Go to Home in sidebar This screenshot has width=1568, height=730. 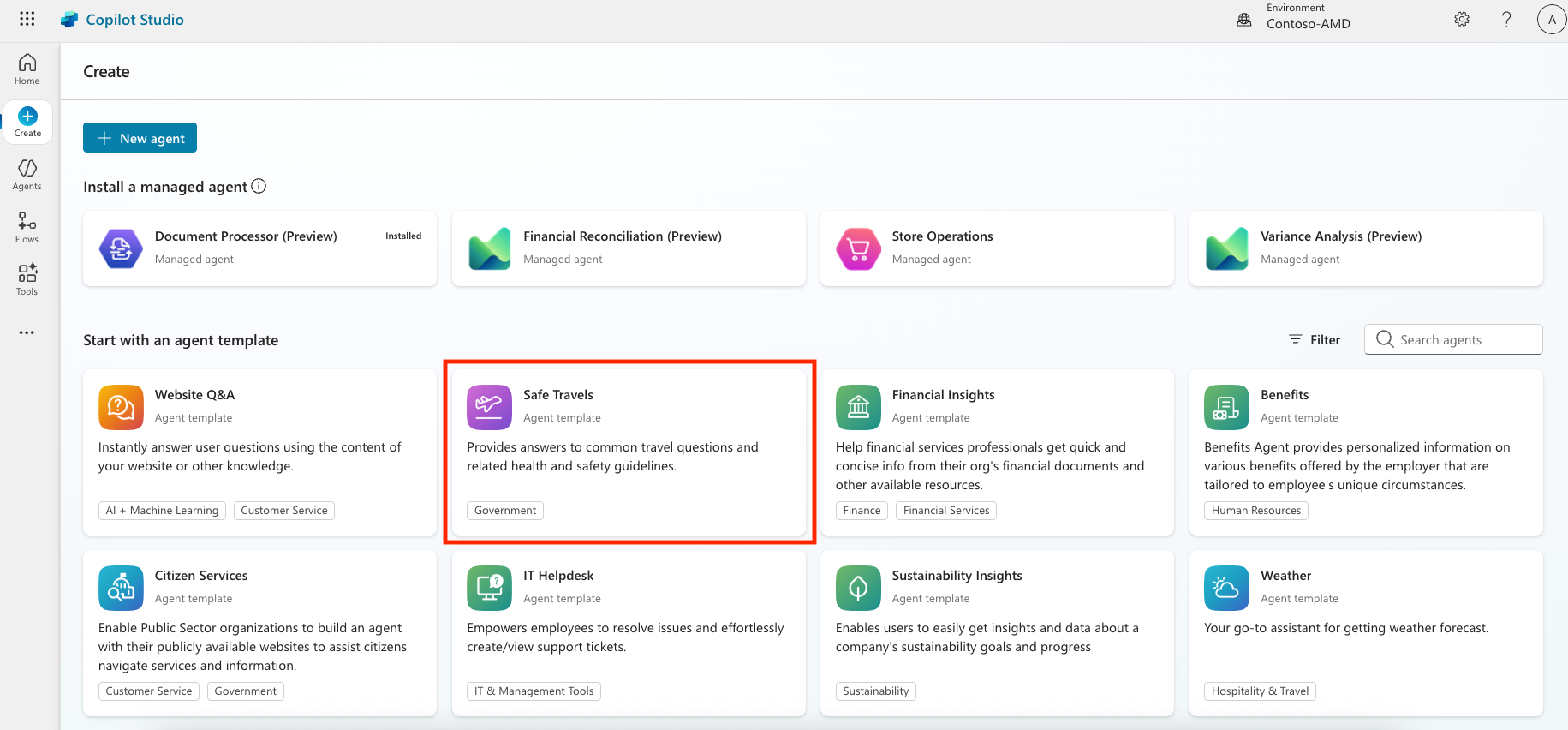(x=27, y=69)
